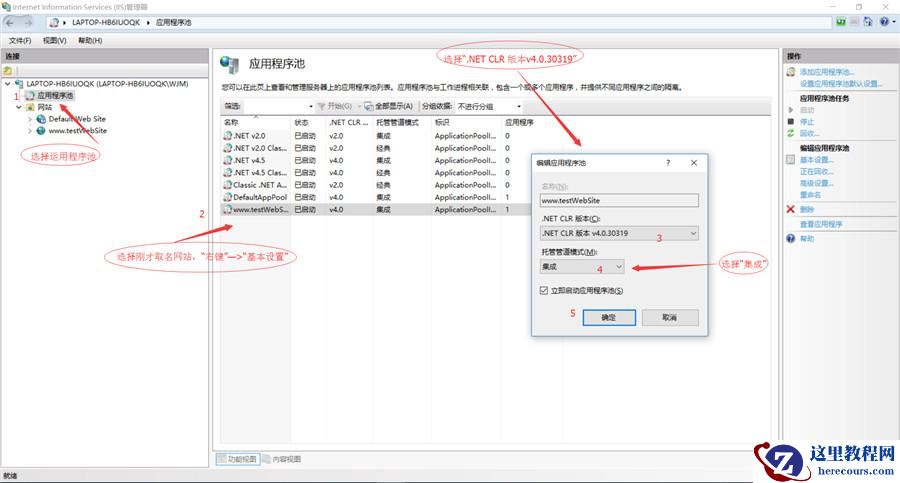This screenshot has width=900, height=483.
Task: Click the 基本设置 icon in actions pane
Action: (791, 160)
